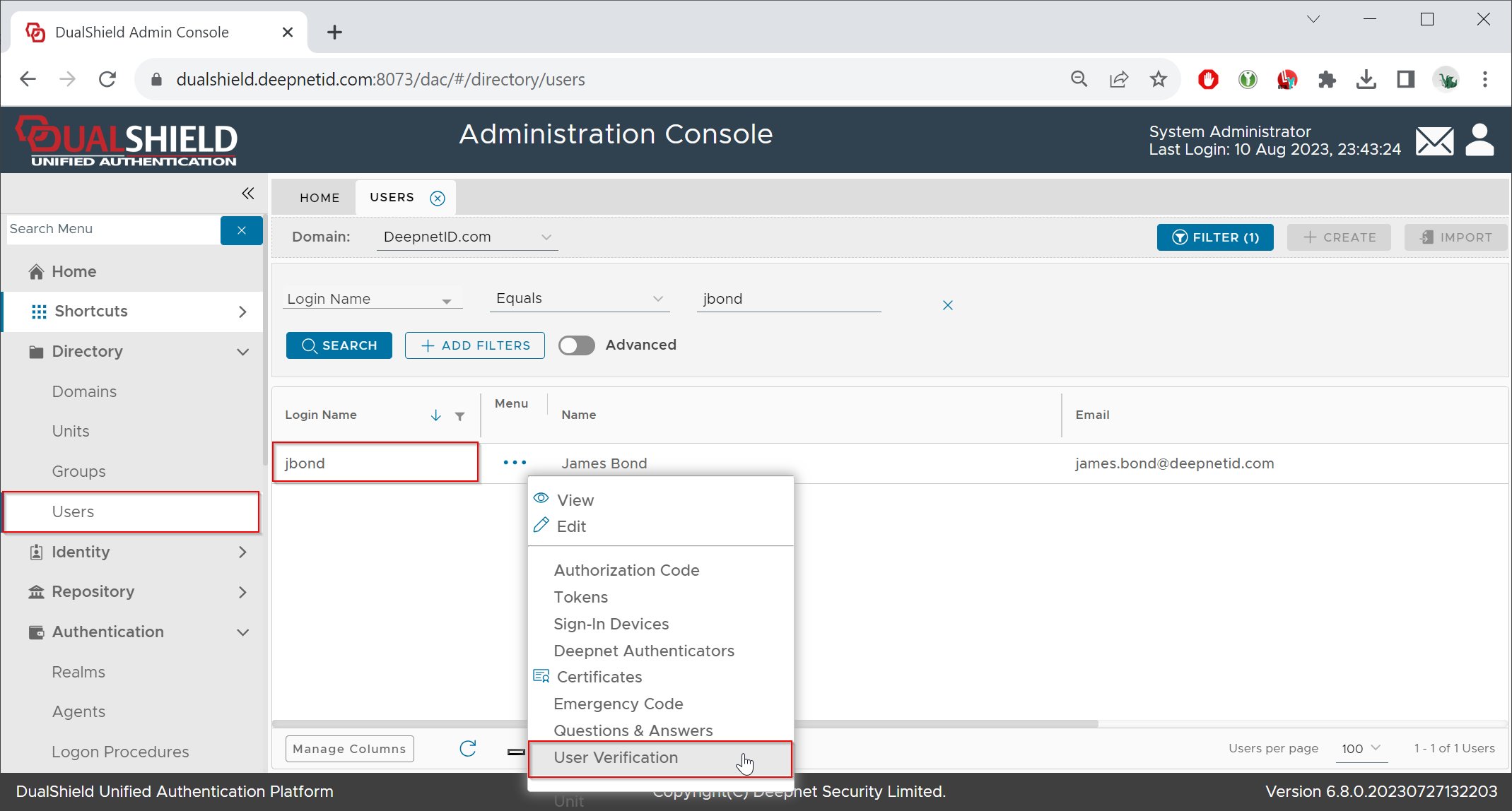This screenshot has height=811, width=1512.
Task: Select User Verification in context menu
Action: [616, 757]
